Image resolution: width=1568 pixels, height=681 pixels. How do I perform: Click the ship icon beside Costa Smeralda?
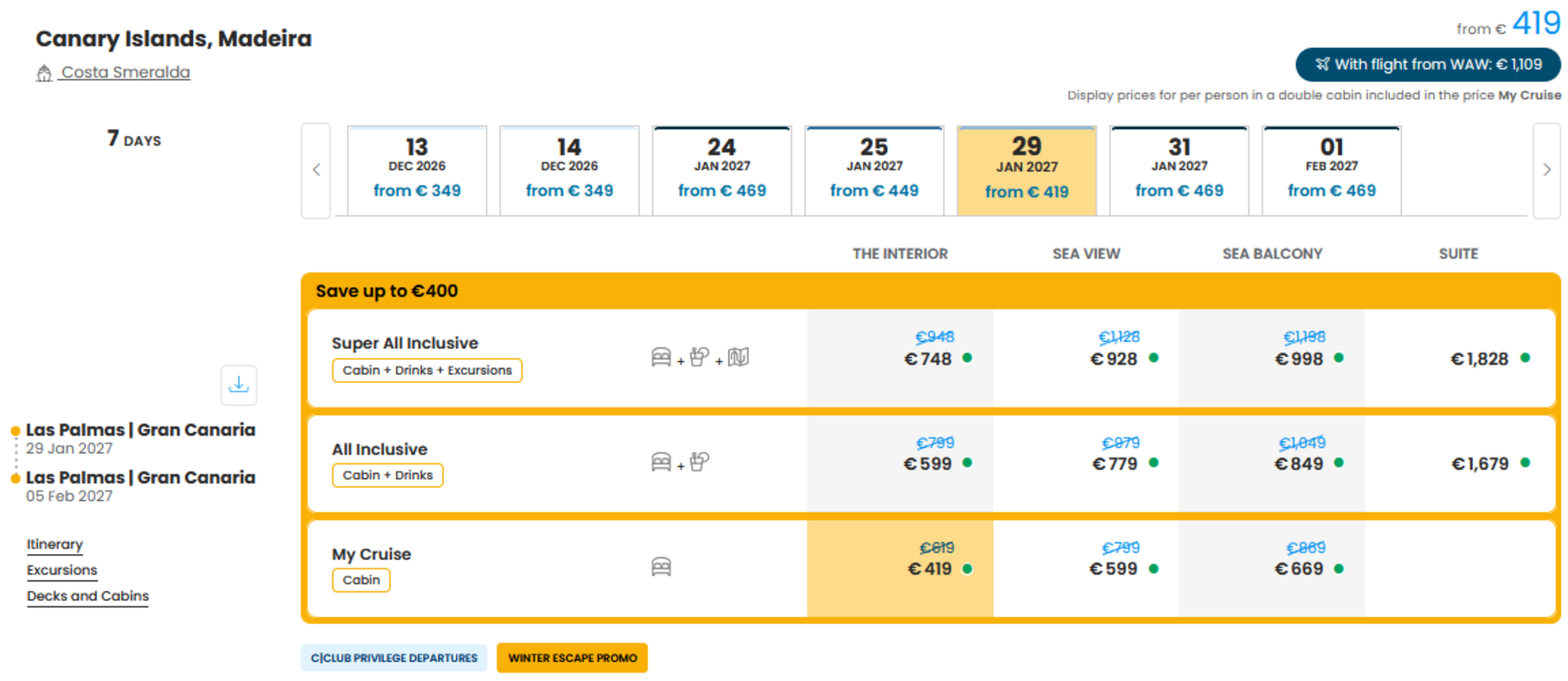coord(44,73)
